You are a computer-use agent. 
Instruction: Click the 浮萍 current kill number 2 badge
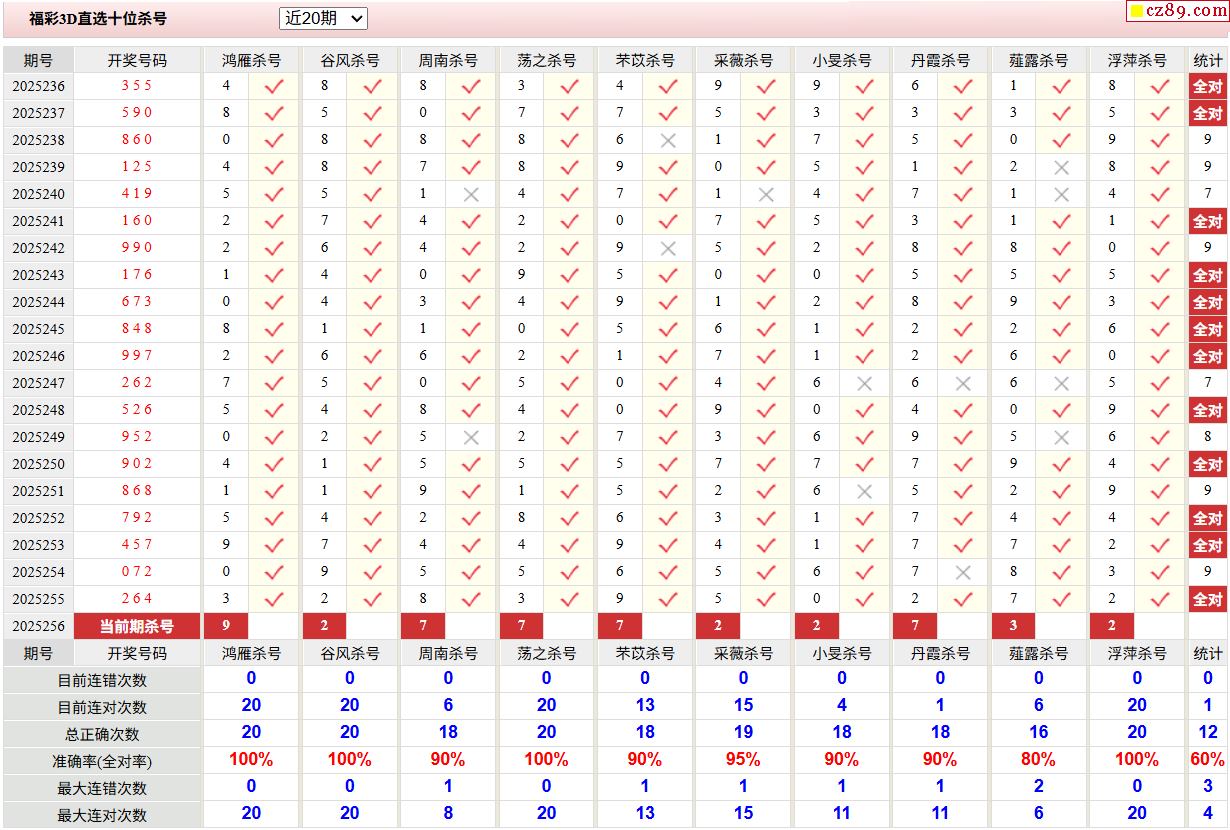pos(1112,626)
